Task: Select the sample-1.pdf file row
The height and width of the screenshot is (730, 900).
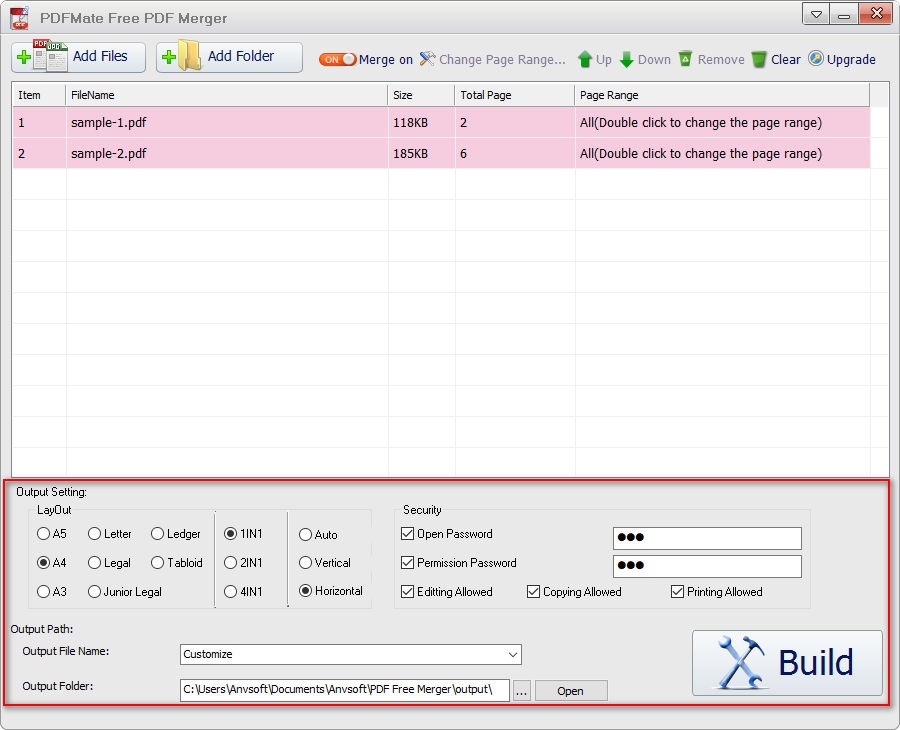Action: point(441,122)
